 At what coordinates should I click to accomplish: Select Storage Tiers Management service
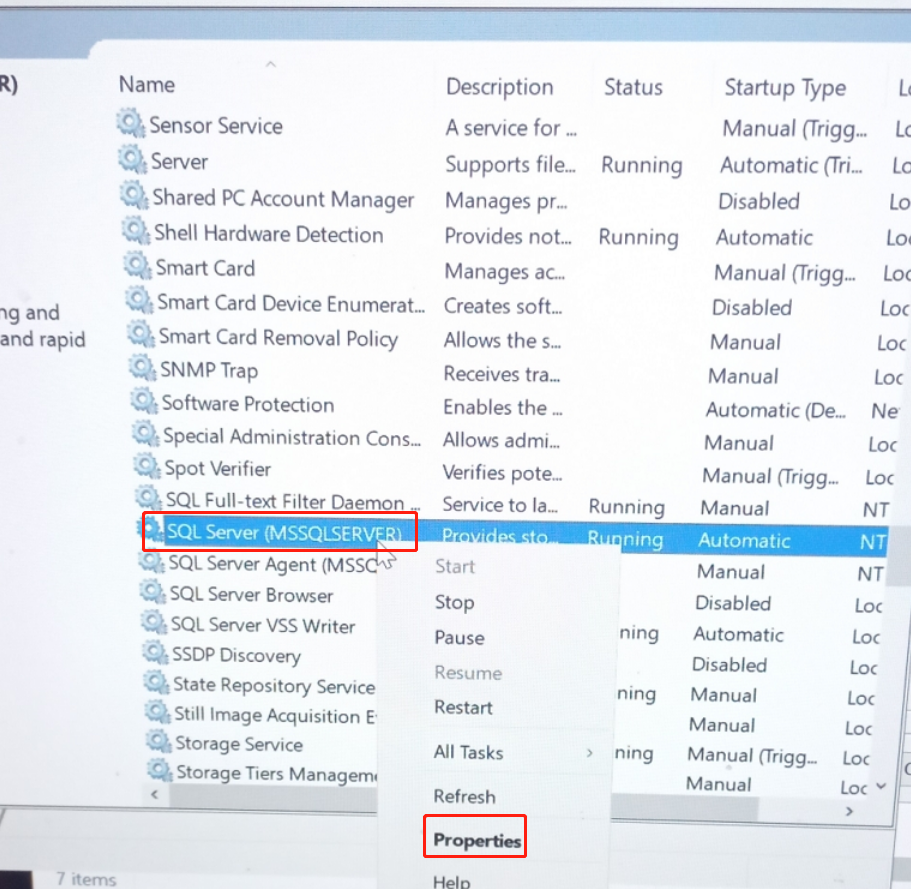coord(277,773)
